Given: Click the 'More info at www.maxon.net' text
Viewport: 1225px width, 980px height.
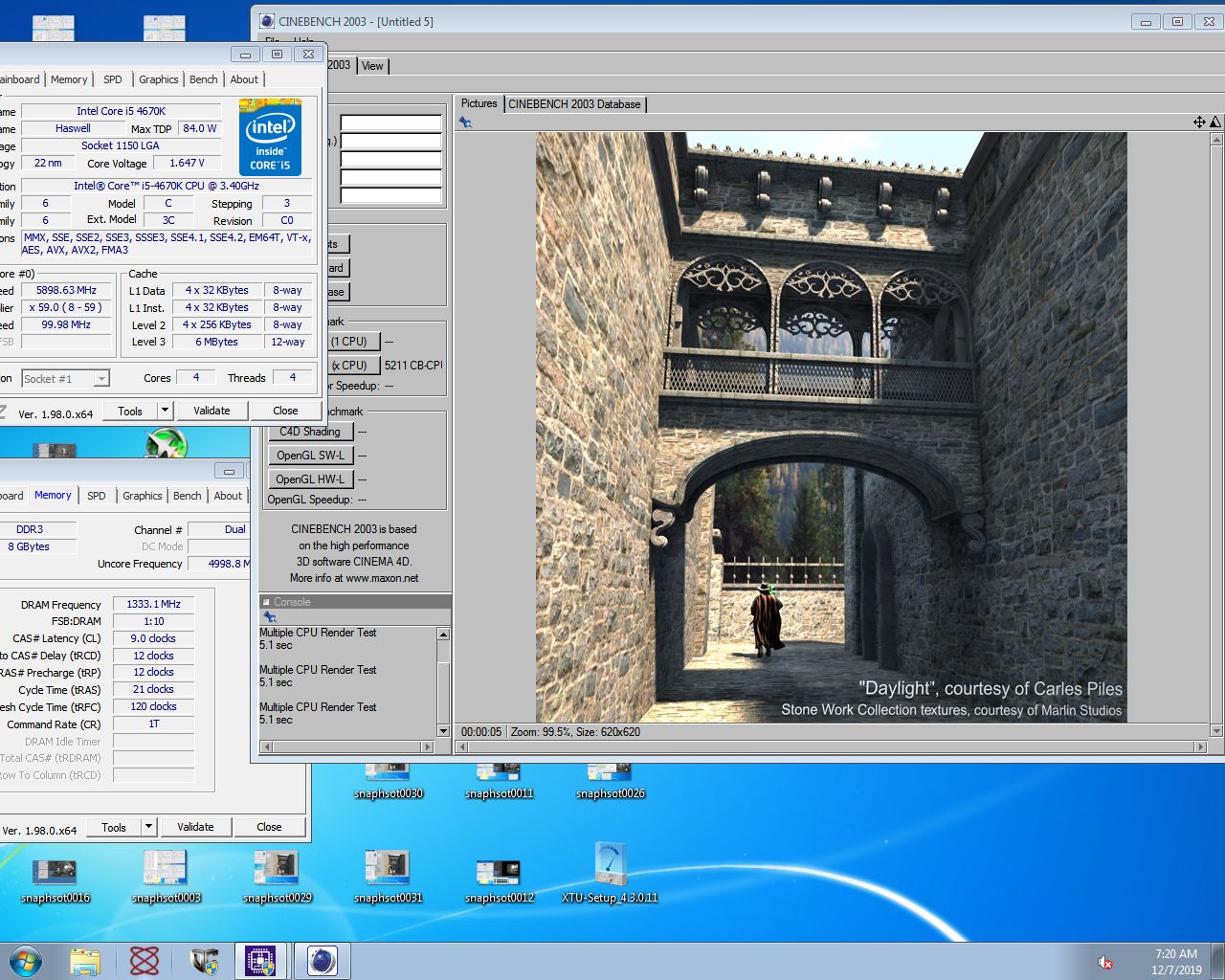Looking at the screenshot, I should [354, 578].
